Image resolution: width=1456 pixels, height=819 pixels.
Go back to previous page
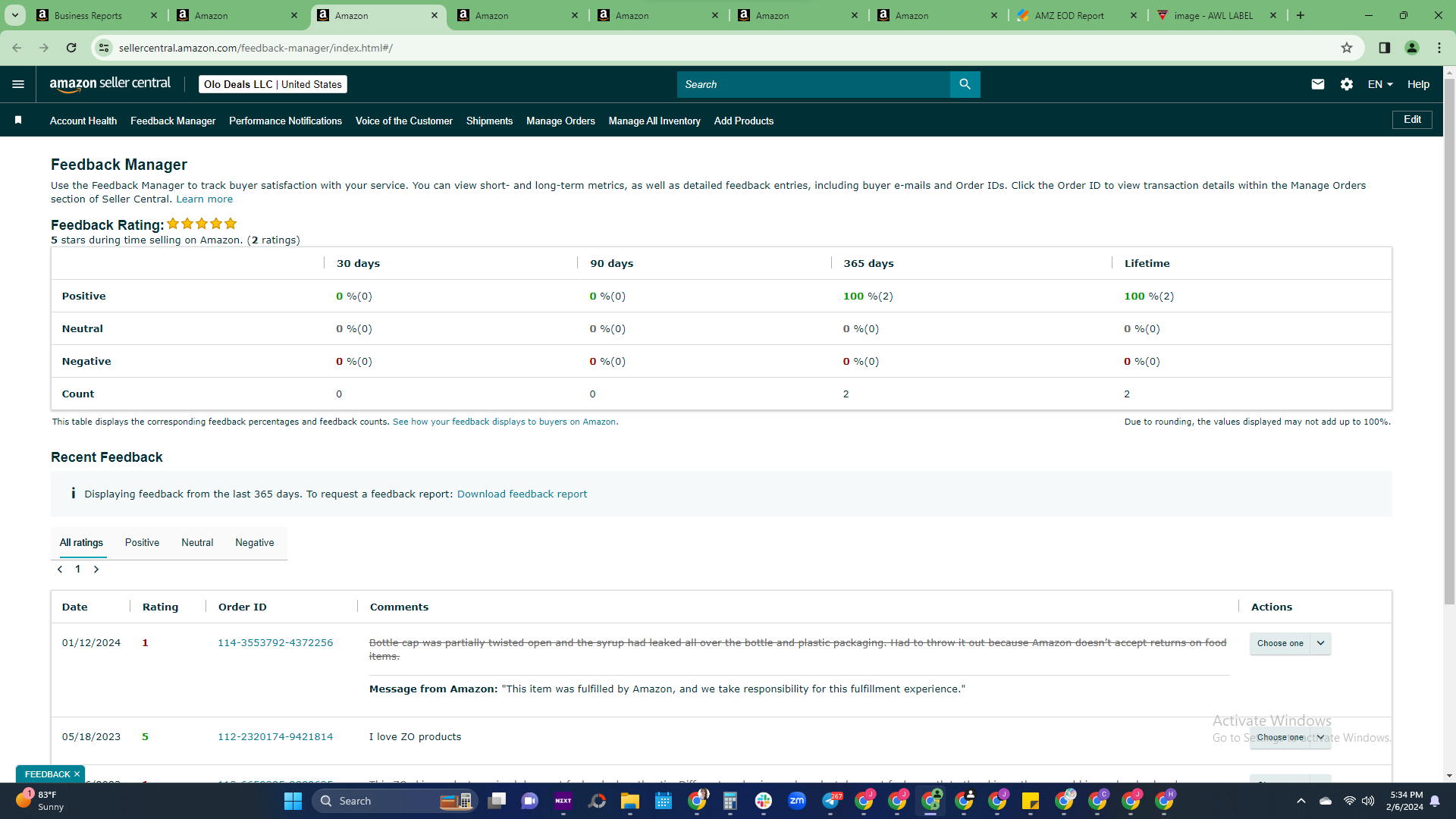tap(17, 48)
